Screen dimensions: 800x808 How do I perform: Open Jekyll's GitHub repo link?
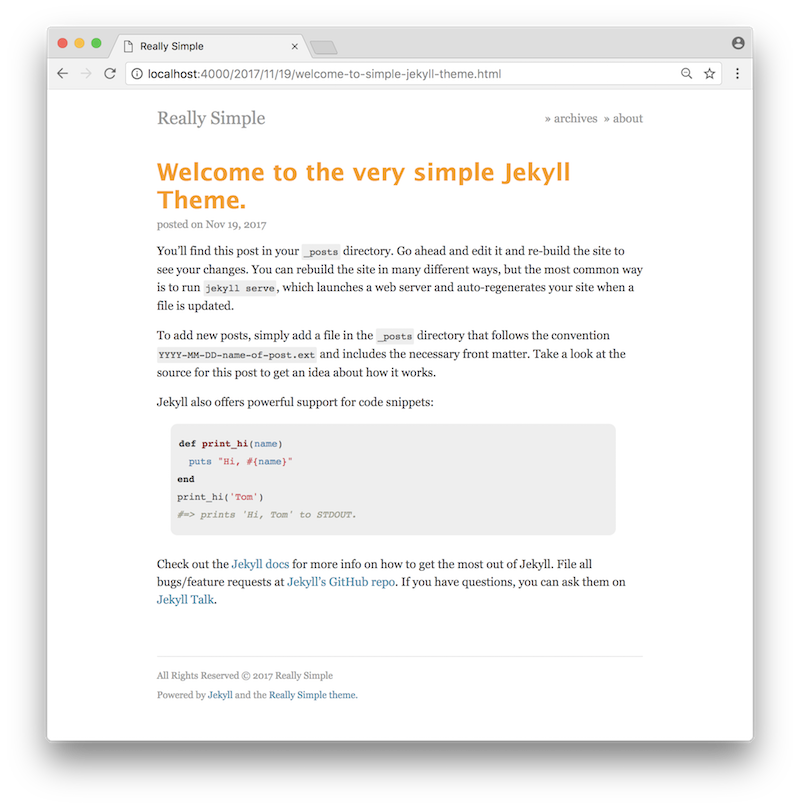point(341,582)
